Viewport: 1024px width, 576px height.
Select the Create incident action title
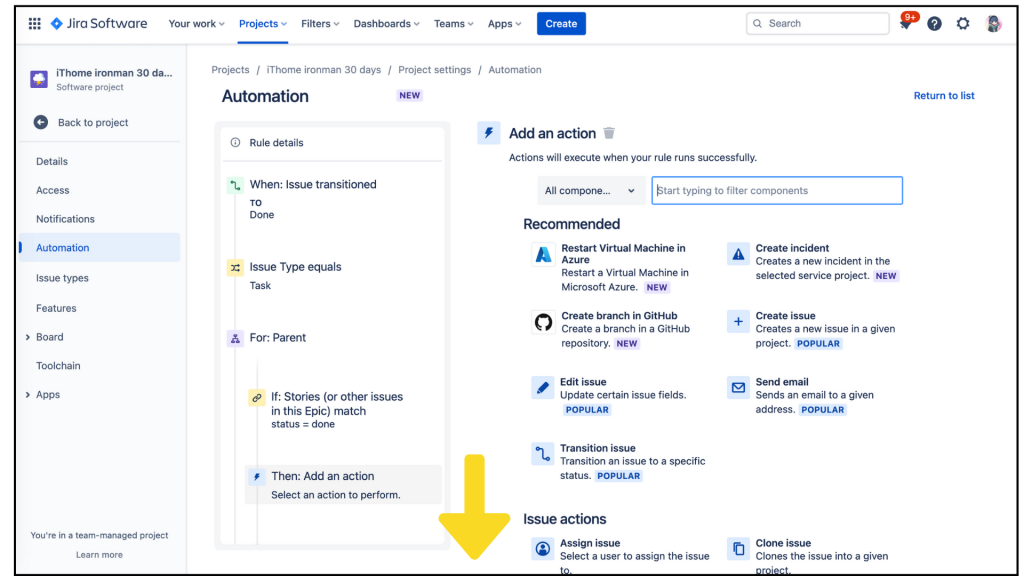792,248
